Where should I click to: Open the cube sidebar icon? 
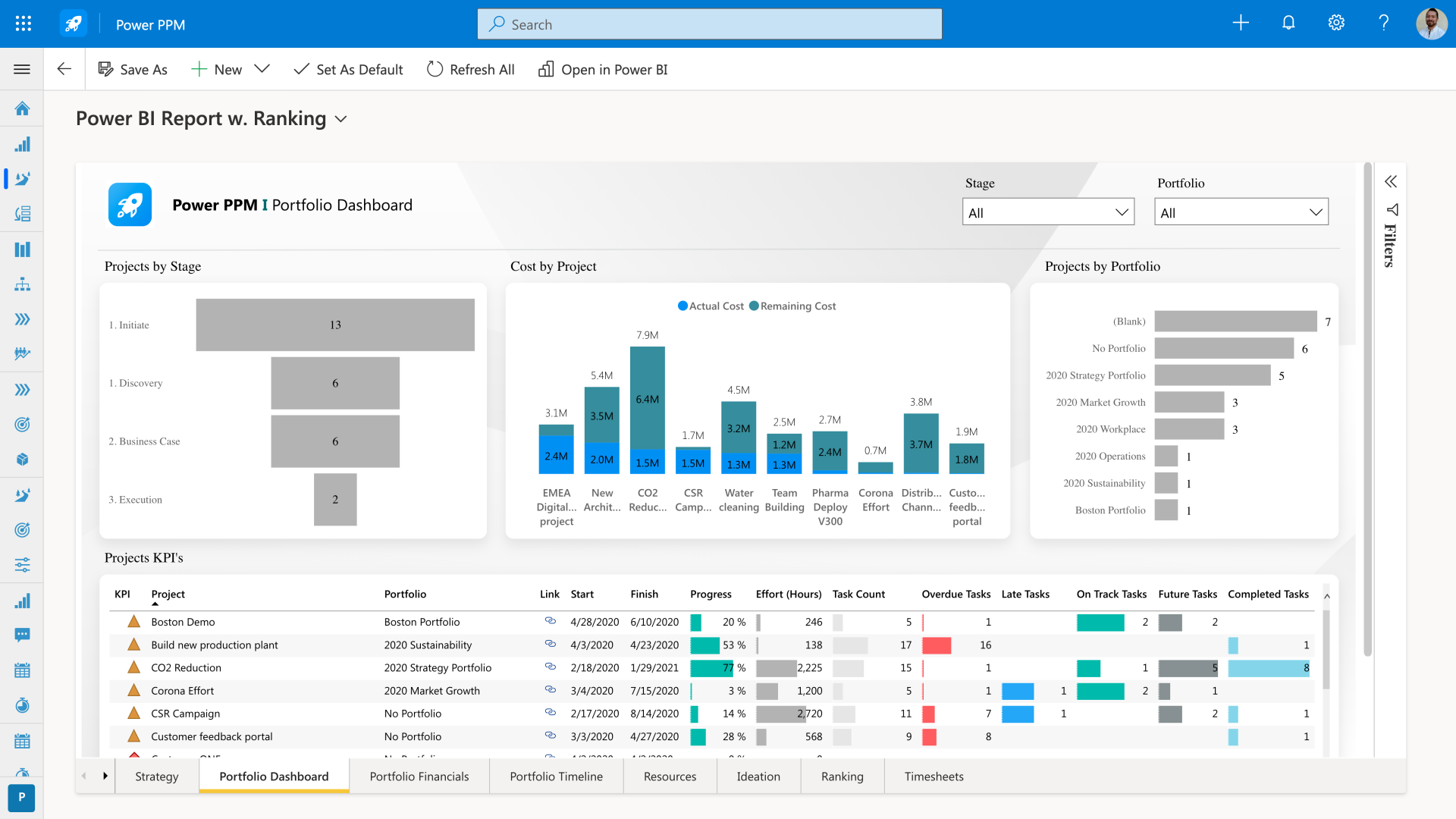tap(22, 460)
